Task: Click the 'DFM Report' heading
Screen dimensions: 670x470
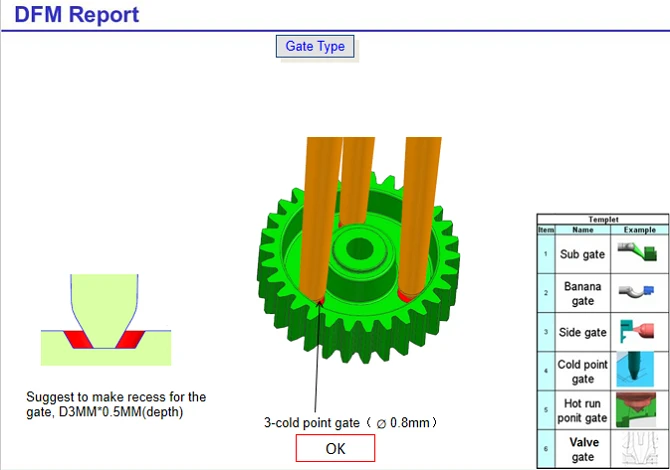Action: click(x=77, y=15)
